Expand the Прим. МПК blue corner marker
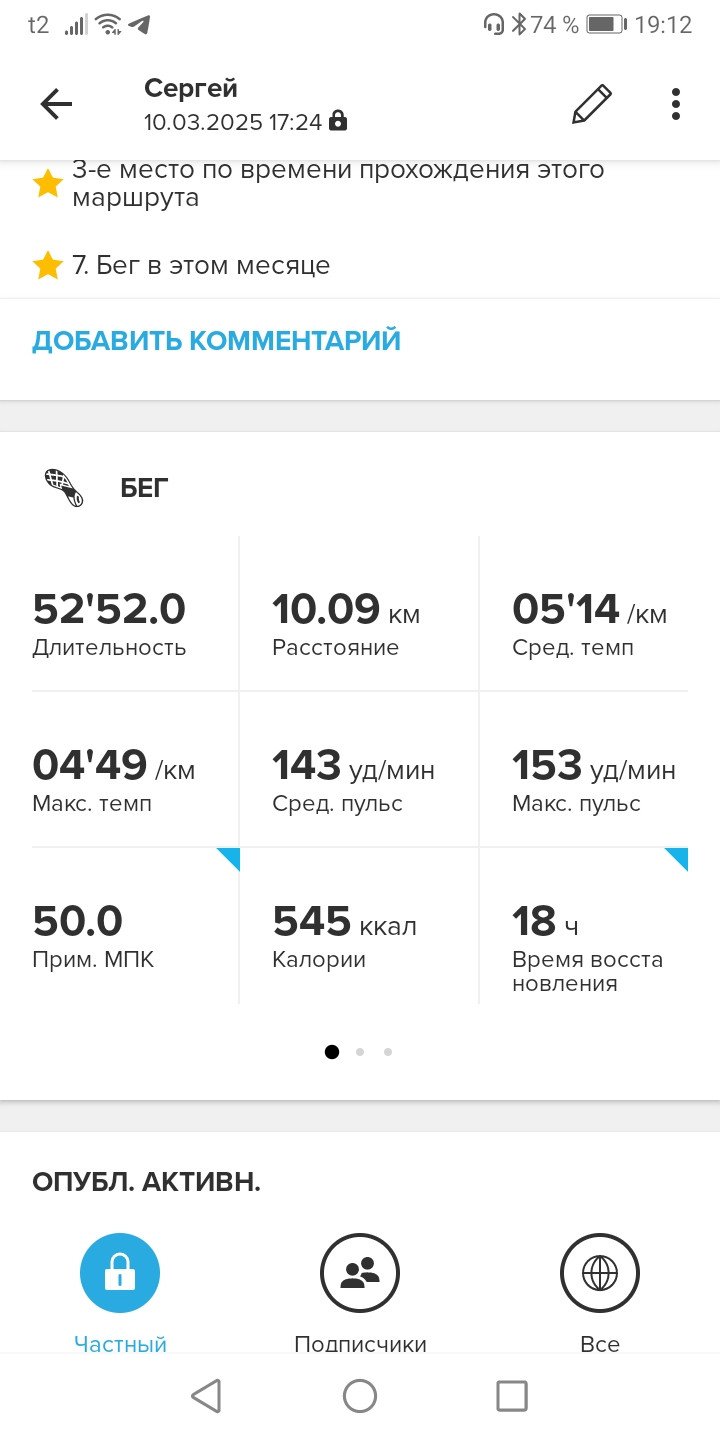Image resolution: width=720 pixels, height=1440 pixels. click(x=230, y=858)
